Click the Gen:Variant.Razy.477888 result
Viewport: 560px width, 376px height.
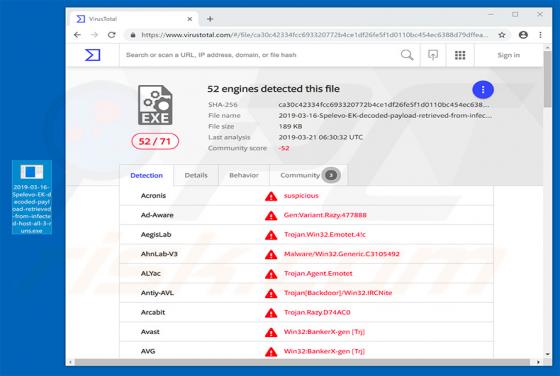pos(325,215)
